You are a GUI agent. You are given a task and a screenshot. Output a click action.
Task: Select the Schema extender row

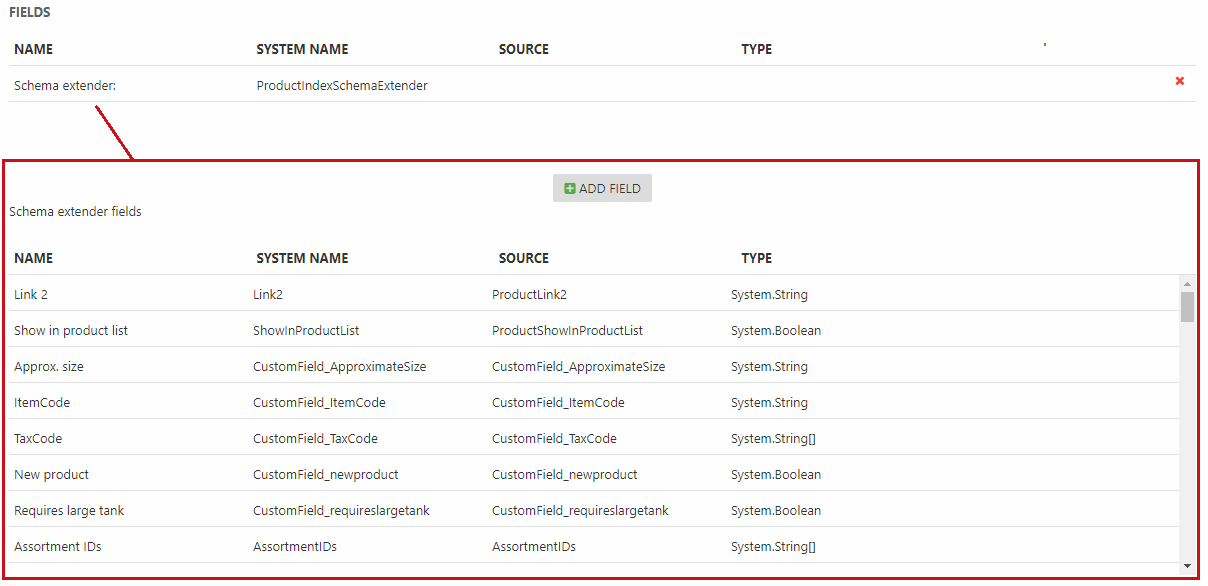pyautogui.click(x=65, y=86)
